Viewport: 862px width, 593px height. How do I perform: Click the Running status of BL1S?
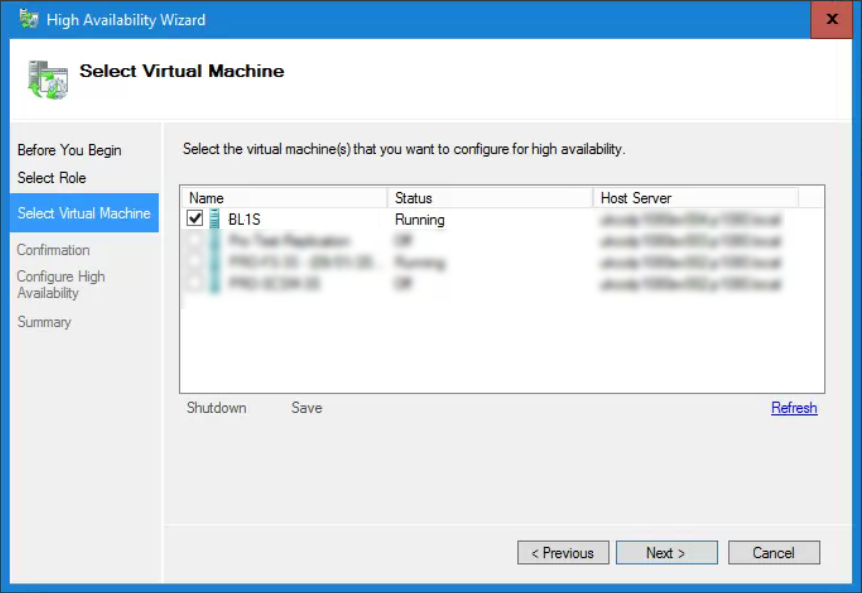(x=420, y=219)
